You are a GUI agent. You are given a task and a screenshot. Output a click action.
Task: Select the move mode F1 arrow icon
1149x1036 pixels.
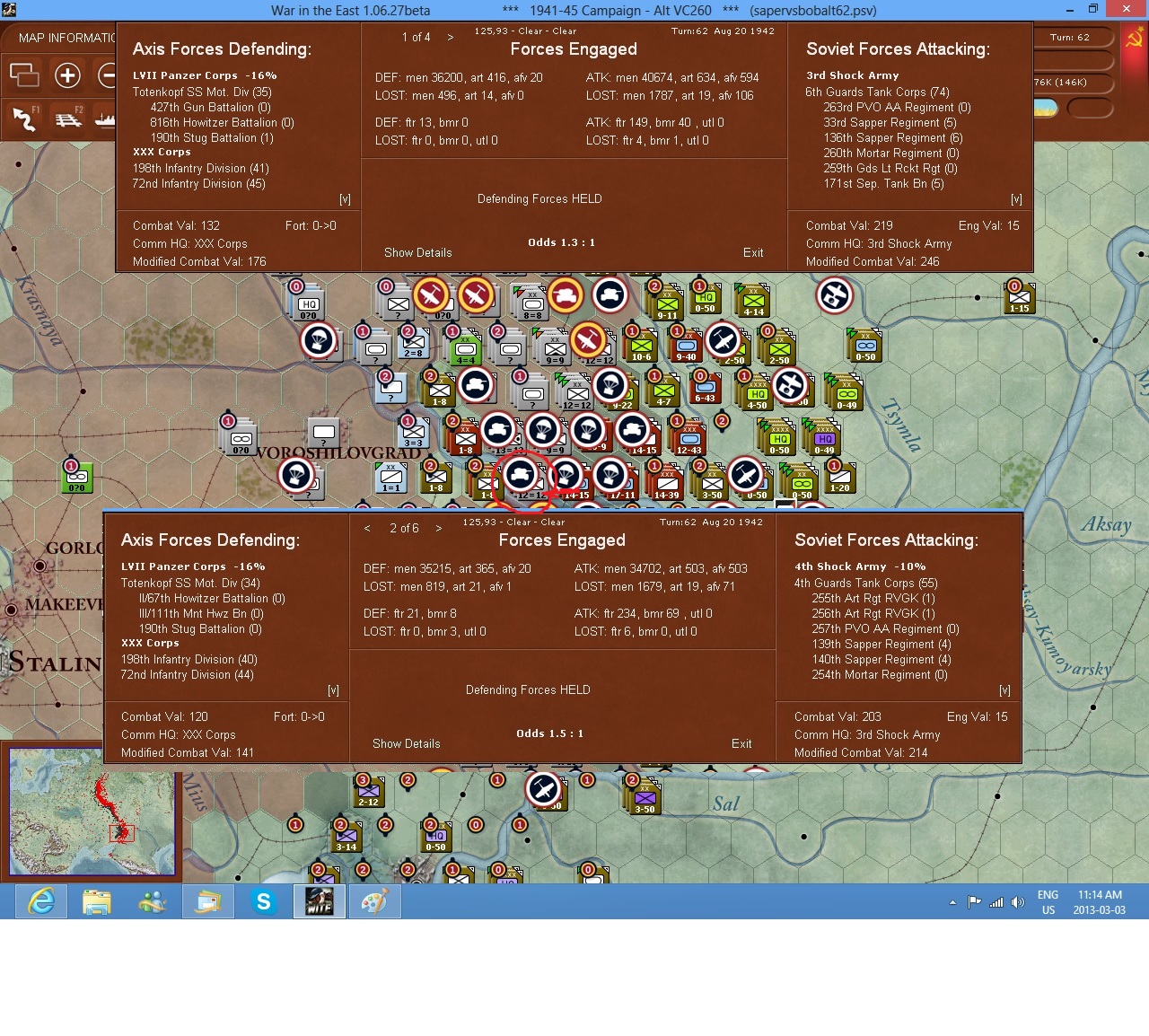point(24,118)
